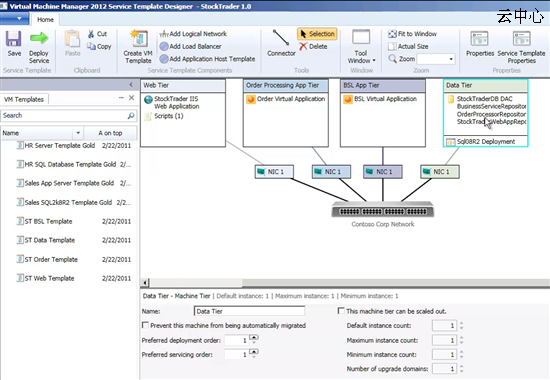This screenshot has width=550, height=380.
Task: Click the Save icon in the ribbon
Action: [13, 39]
